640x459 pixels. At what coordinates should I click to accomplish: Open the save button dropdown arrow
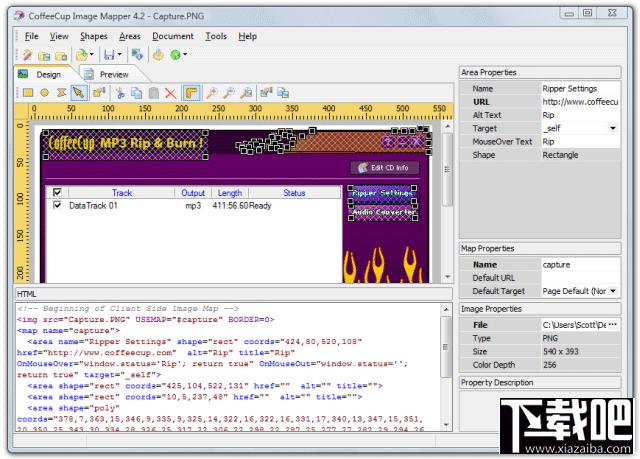click(119, 55)
